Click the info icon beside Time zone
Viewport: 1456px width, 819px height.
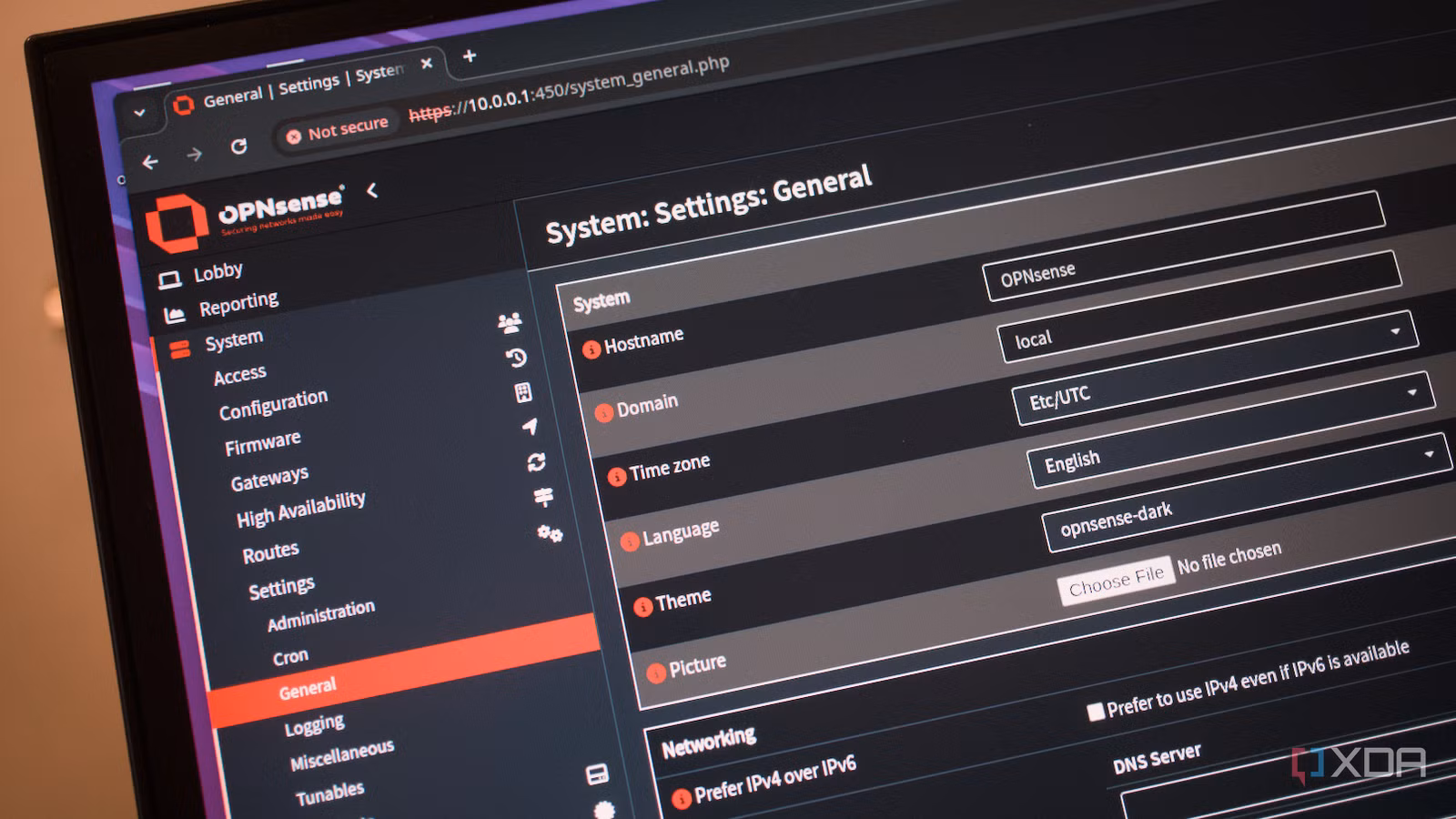click(617, 476)
